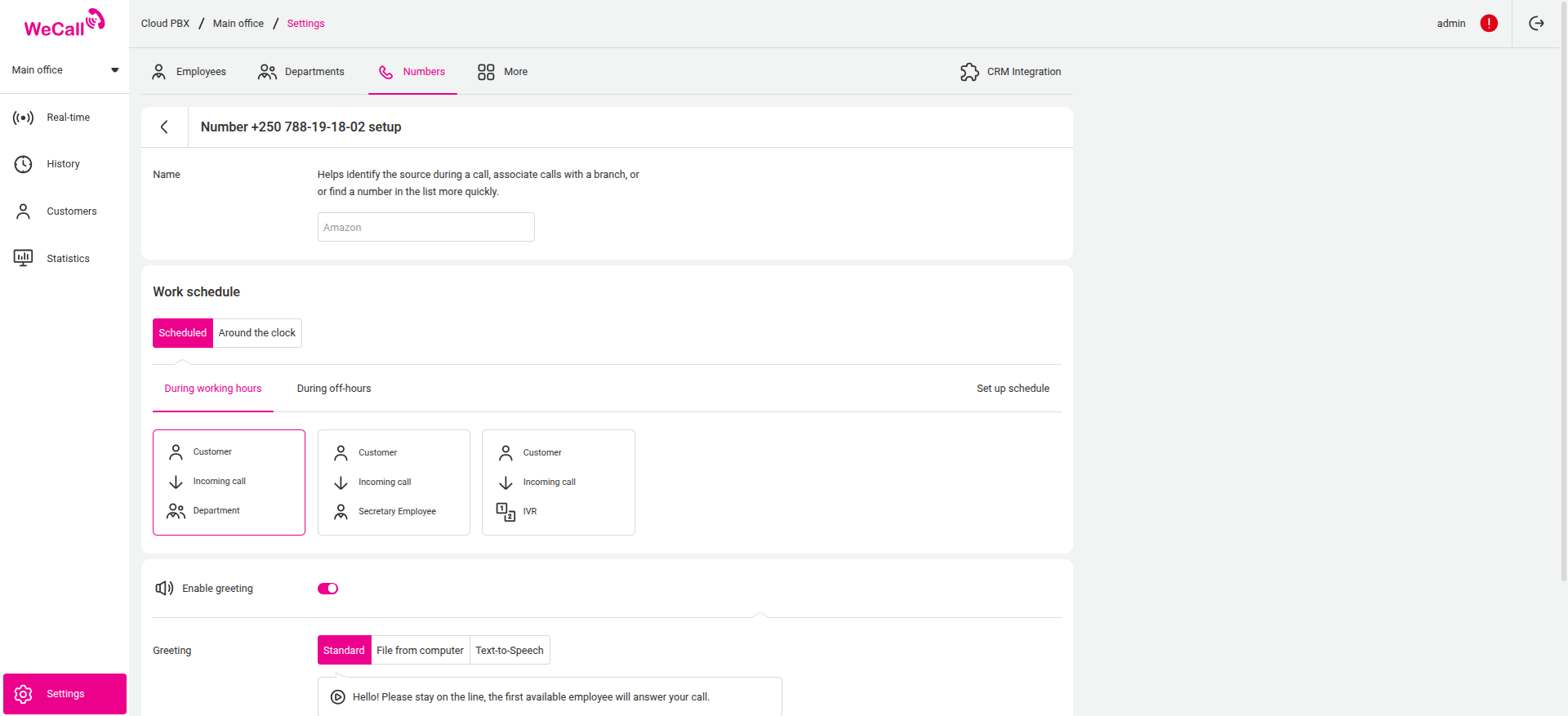Select the Department routing card
This screenshot has width=1568, height=716.
tap(229, 483)
